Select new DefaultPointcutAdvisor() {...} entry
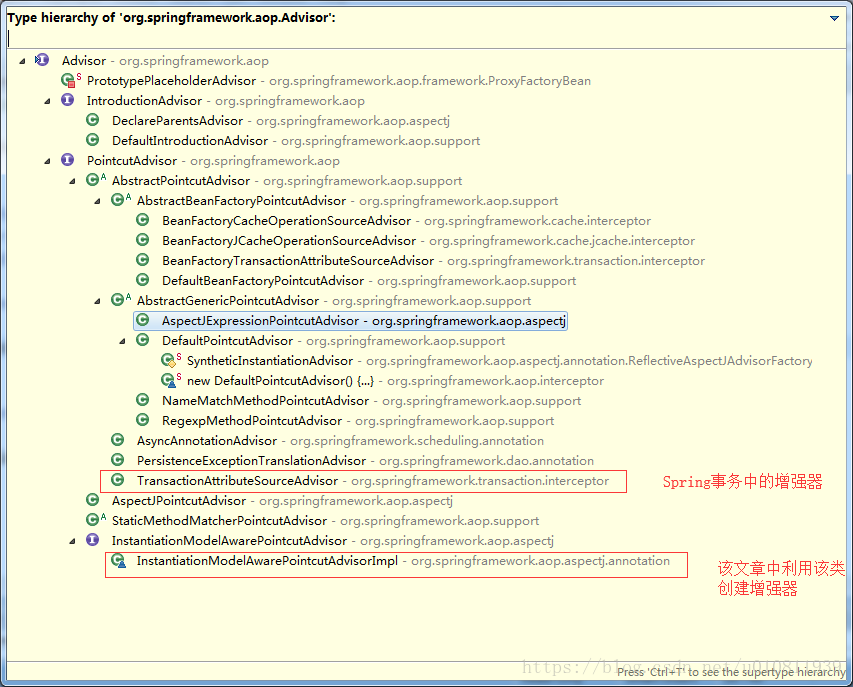This screenshot has width=853, height=687. coord(395,381)
